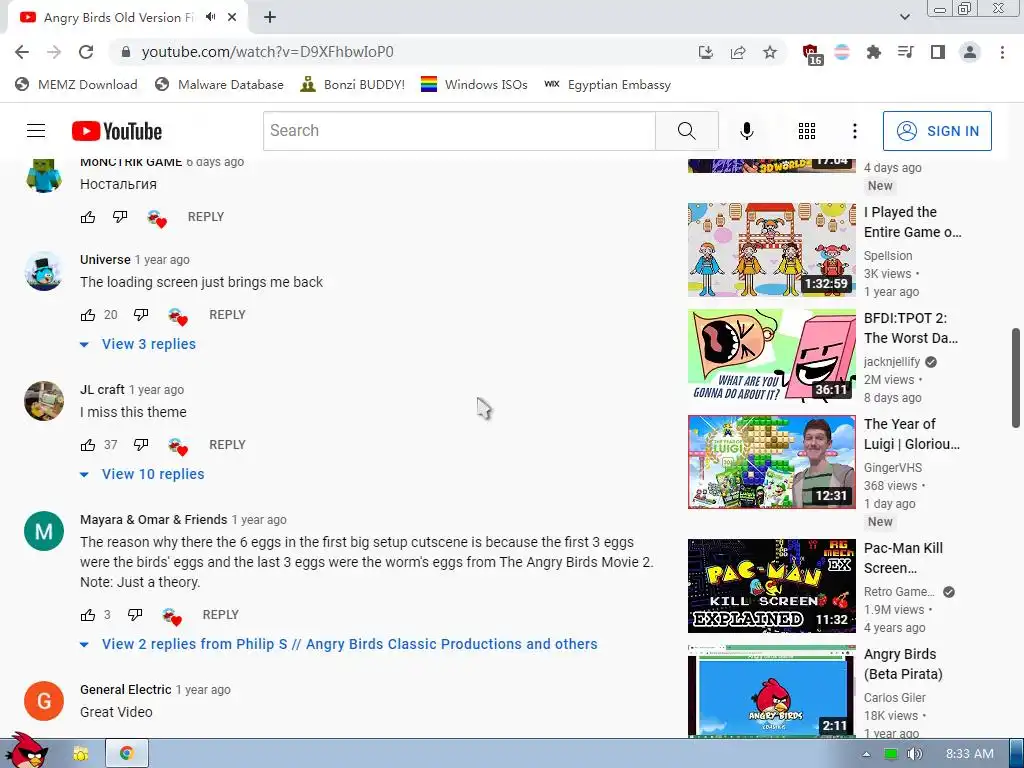Viewport: 1024px width, 768px height.
Task: Open Chrome three-dot menu
Action: pyautogui.click(x=1002, y=52)
